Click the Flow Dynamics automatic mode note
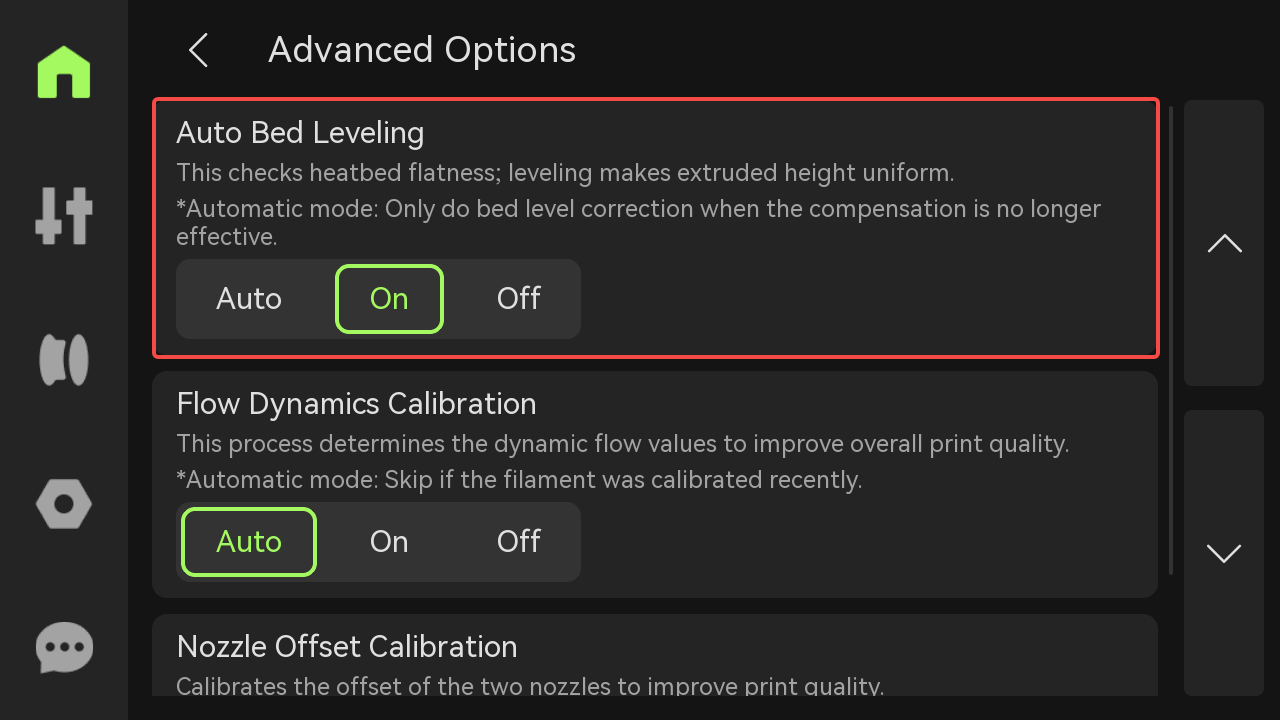This screenshot has height=720, width=1280. click(x=519, y=480)
